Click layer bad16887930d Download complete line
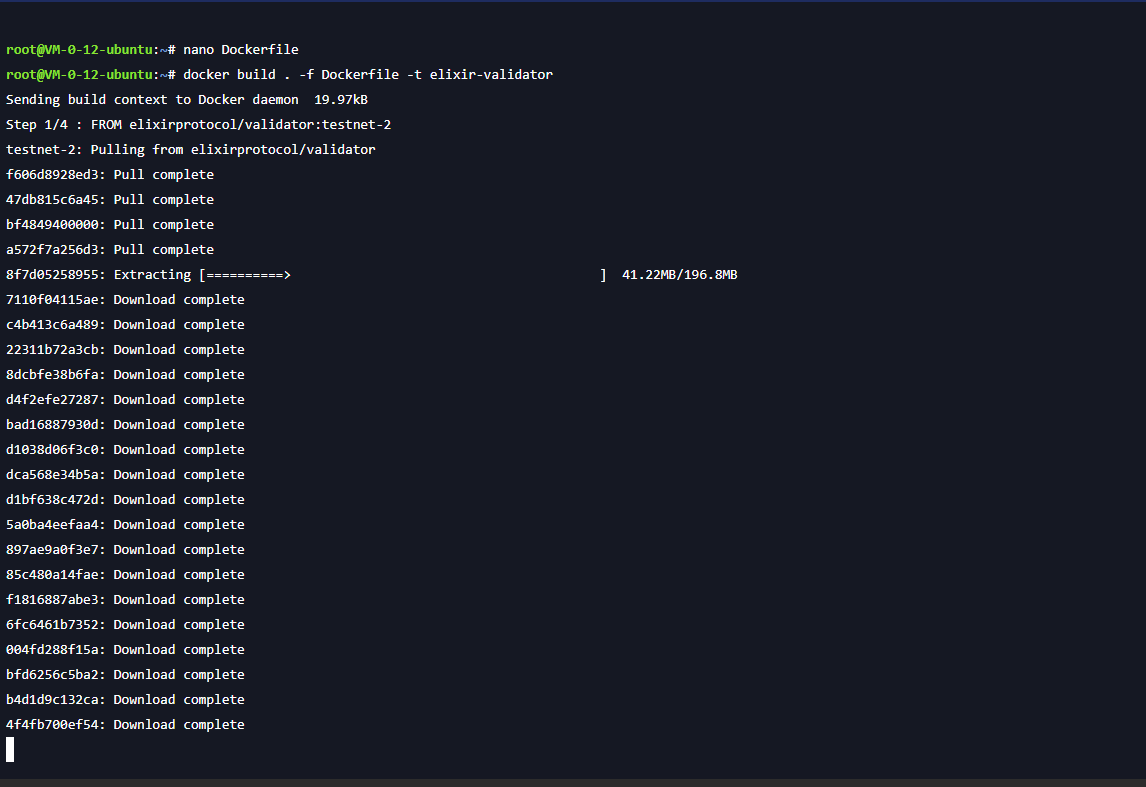 [125, 425]
